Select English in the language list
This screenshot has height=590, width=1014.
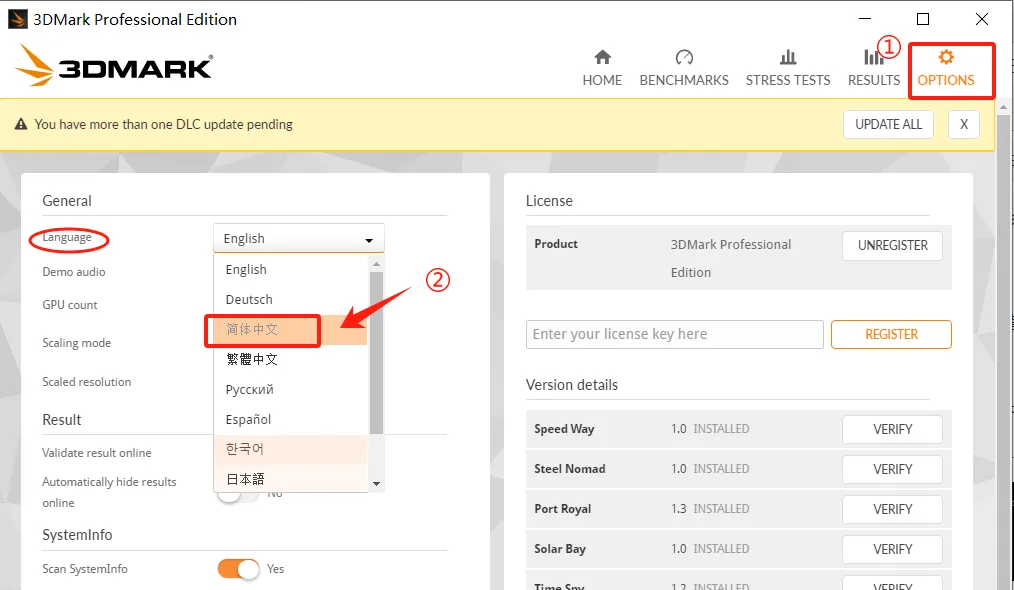pos(290,269)
